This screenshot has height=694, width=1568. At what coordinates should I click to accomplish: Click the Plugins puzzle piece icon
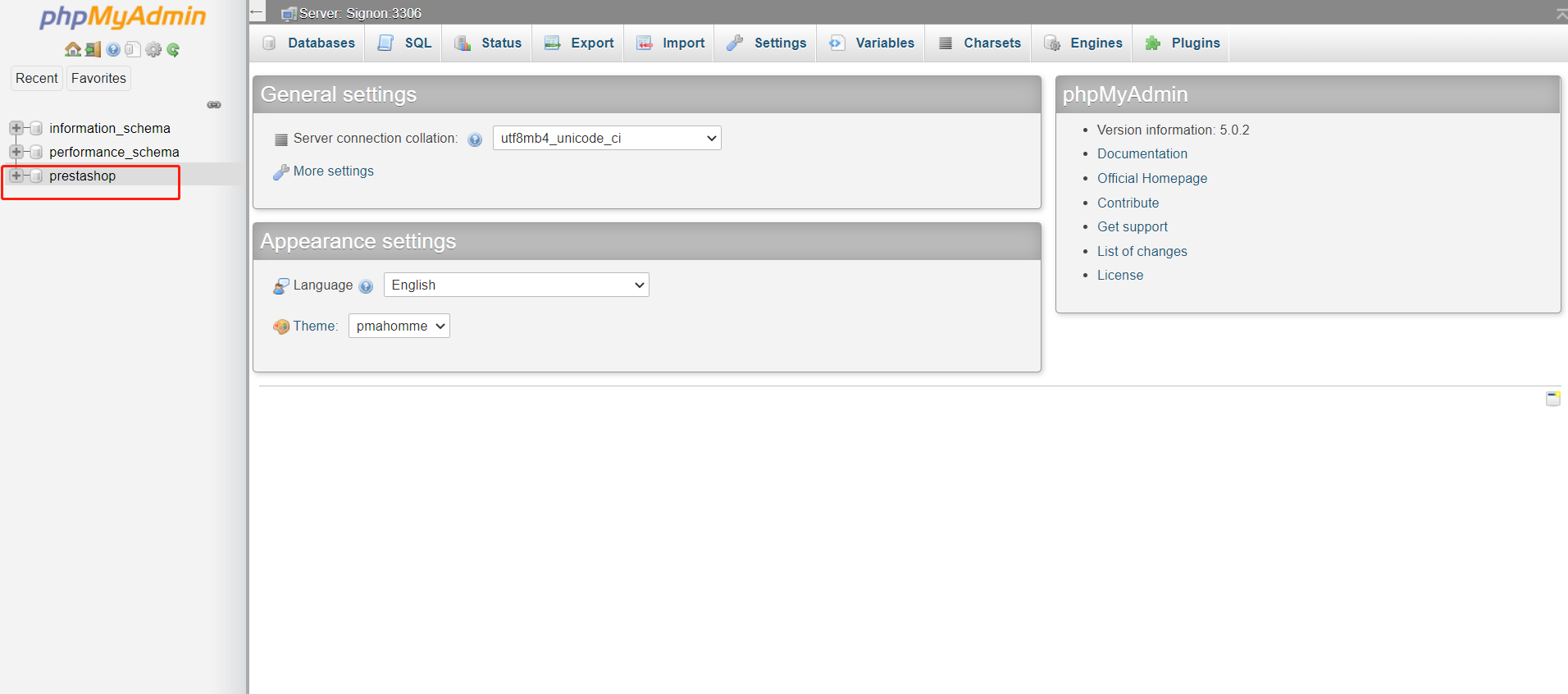pos(1153,43)
